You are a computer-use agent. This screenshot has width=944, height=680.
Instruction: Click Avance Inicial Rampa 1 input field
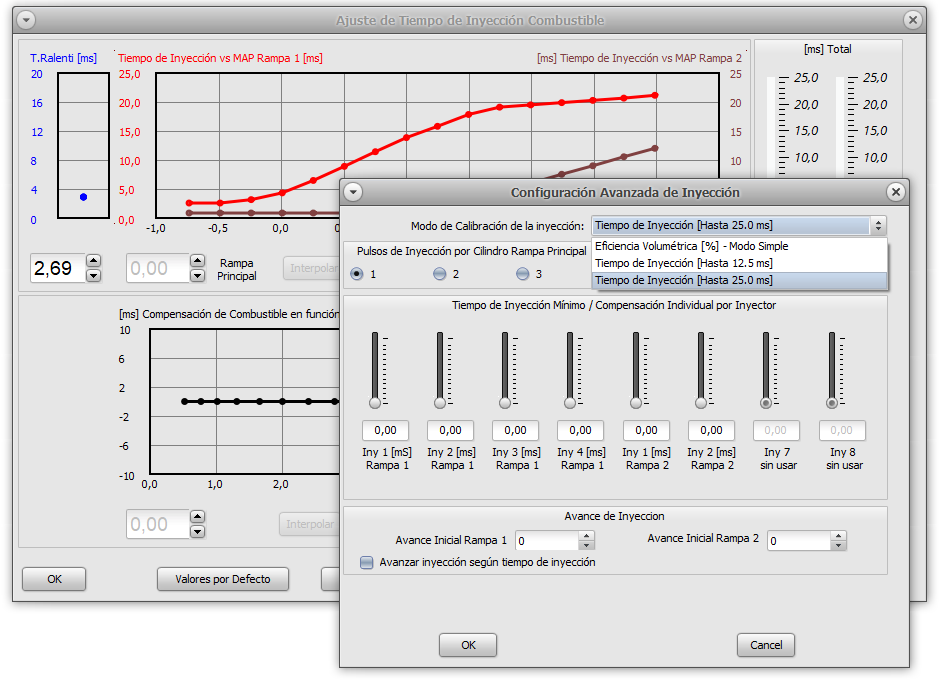[547, 541]
